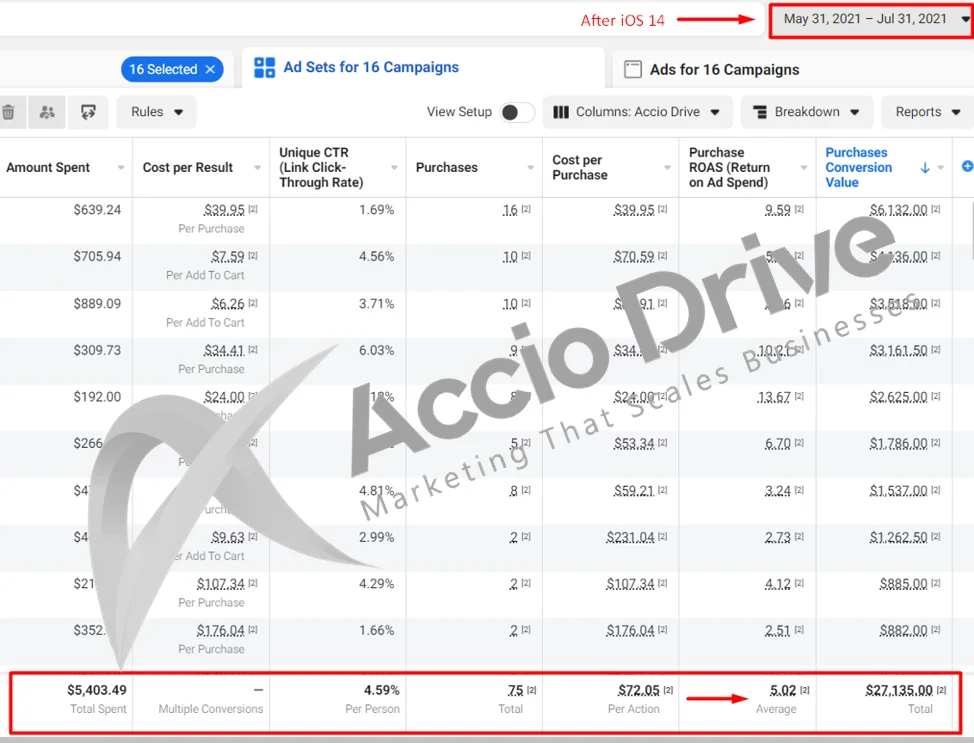Viewport: 974px width, 743px height.
Task: Click the Amount Spent column header
Action: pyautogui.click(x=48, y=168)
